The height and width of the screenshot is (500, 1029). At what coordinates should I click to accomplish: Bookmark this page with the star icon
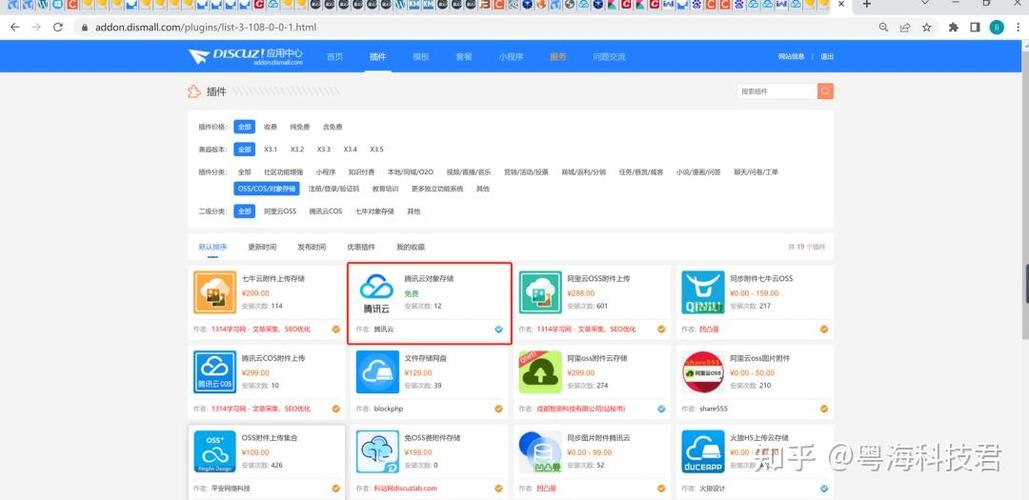coord(927,28)
